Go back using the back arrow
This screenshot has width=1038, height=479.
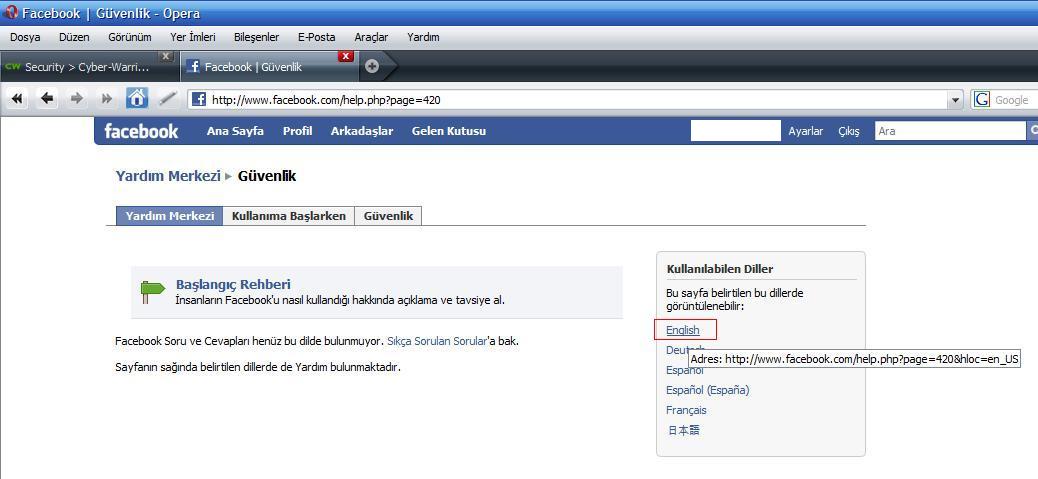click(x=47, y=99)
